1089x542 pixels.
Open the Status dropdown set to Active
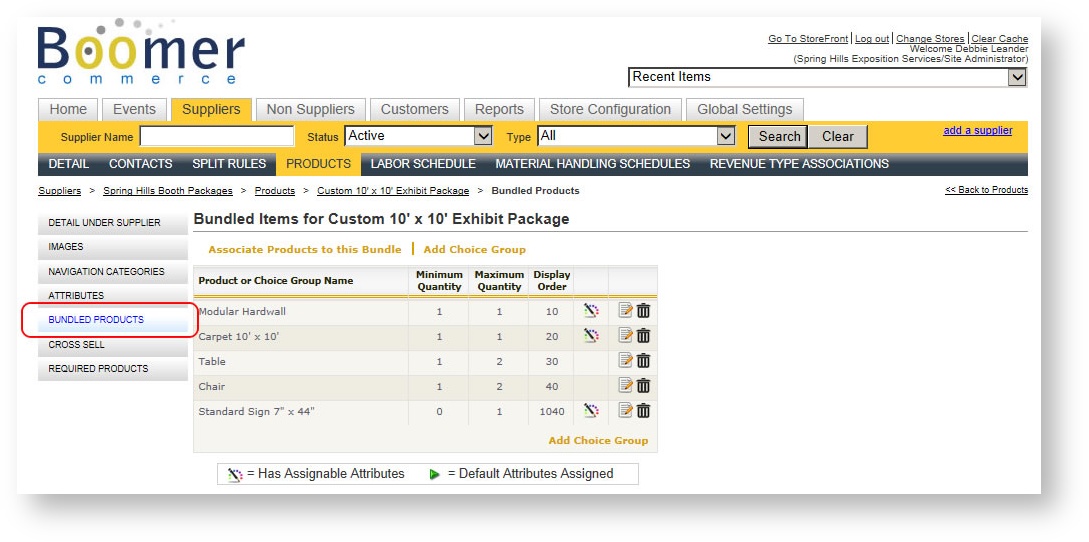point(483,136)
